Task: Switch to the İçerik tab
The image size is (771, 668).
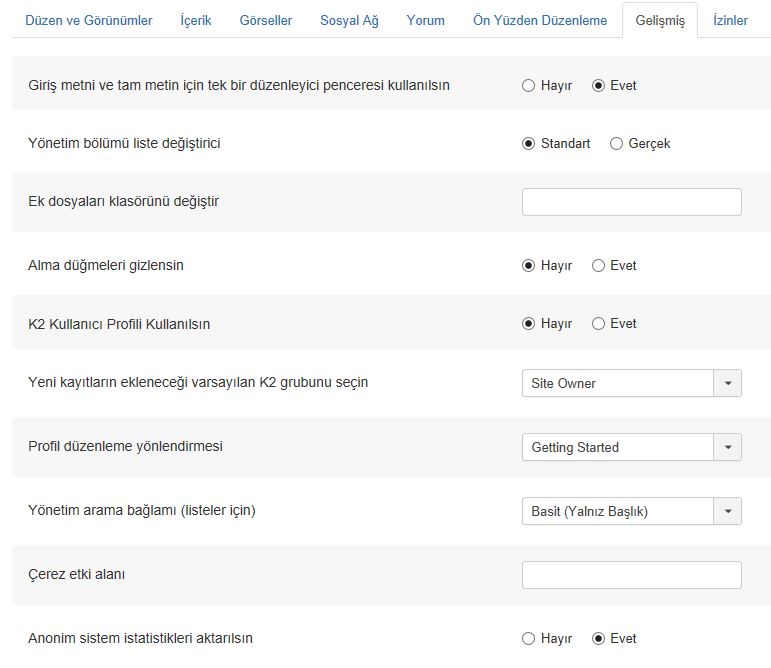Action: pyautogui.click(x=196, y=20)
